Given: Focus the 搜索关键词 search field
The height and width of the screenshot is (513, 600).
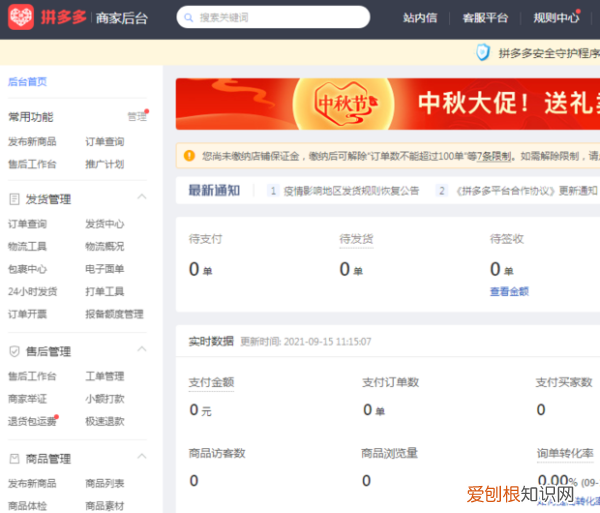Looking at the screenshot, I should coord(273,17).
